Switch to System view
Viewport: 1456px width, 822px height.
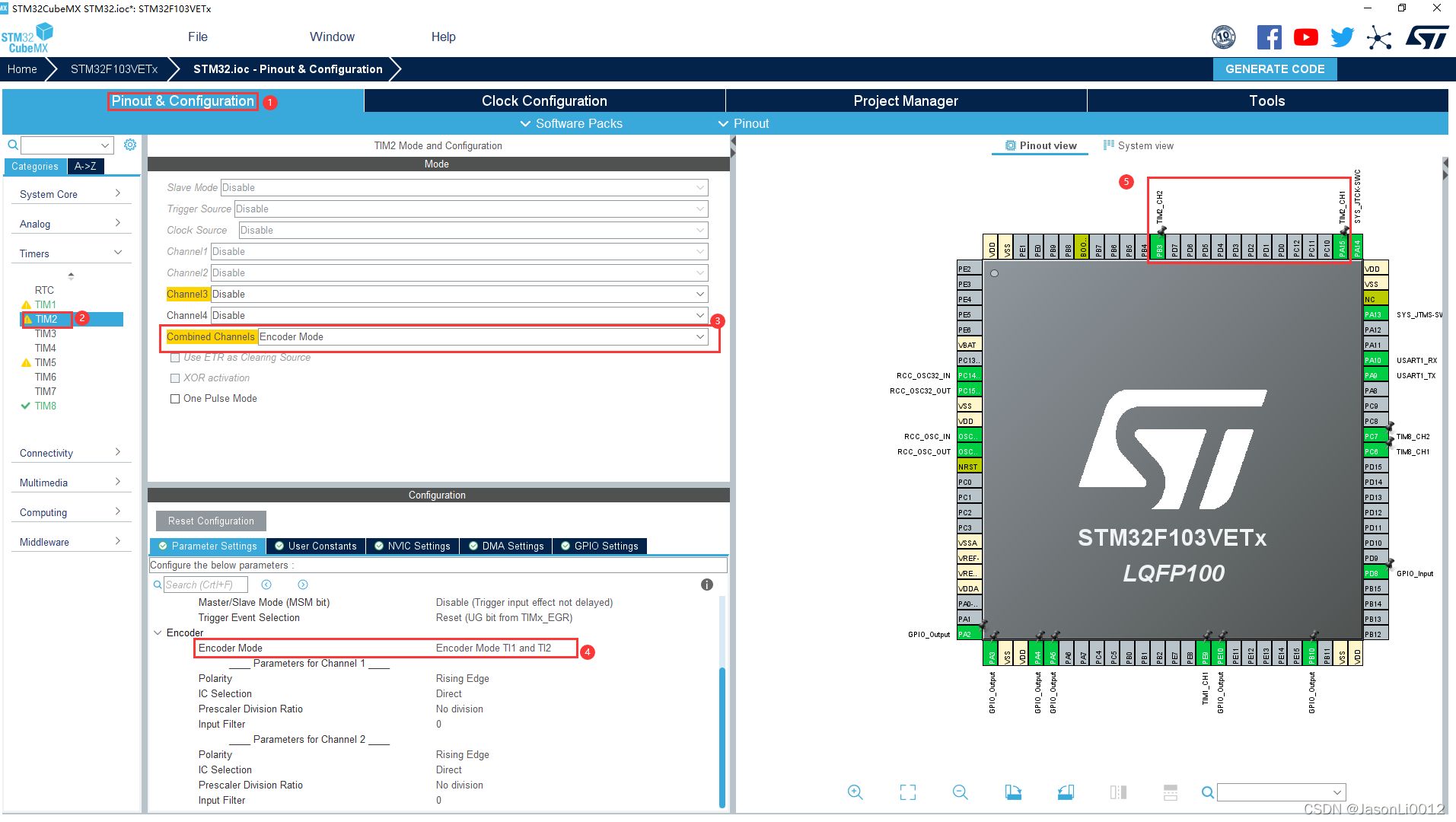pos(1139,145)
